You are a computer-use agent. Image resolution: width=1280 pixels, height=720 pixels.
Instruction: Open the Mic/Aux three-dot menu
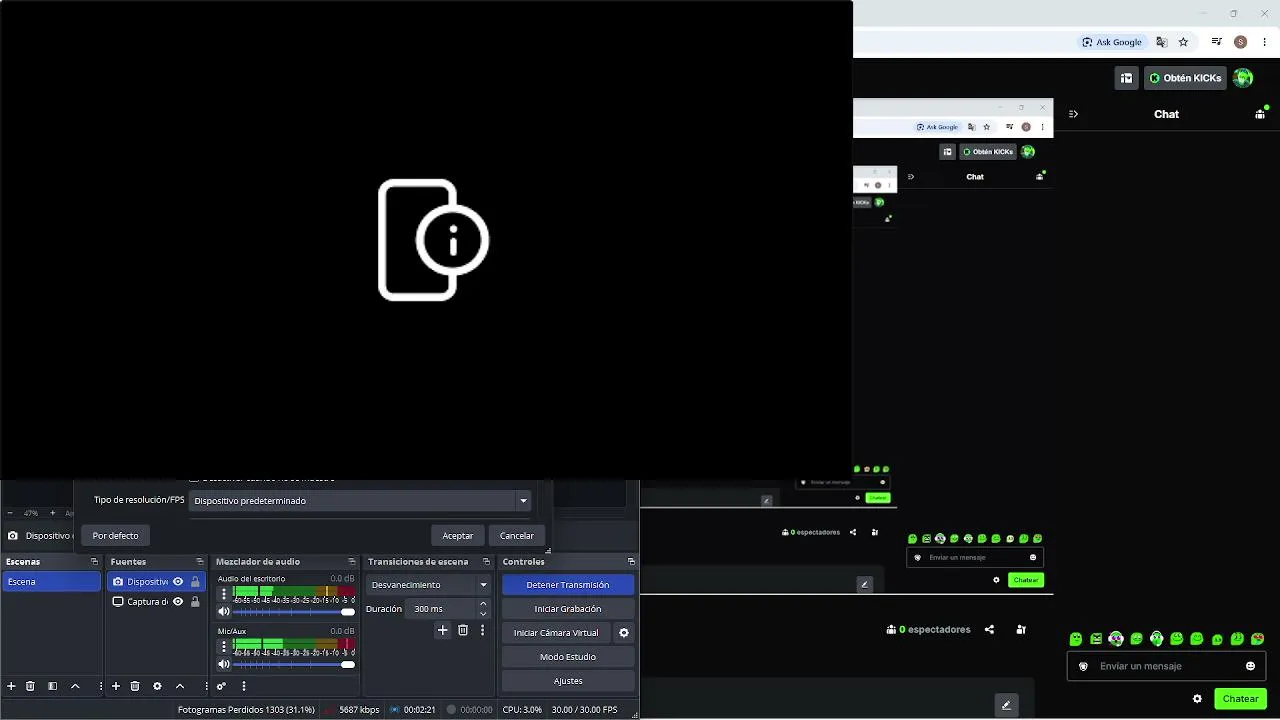tap(224, 646)
